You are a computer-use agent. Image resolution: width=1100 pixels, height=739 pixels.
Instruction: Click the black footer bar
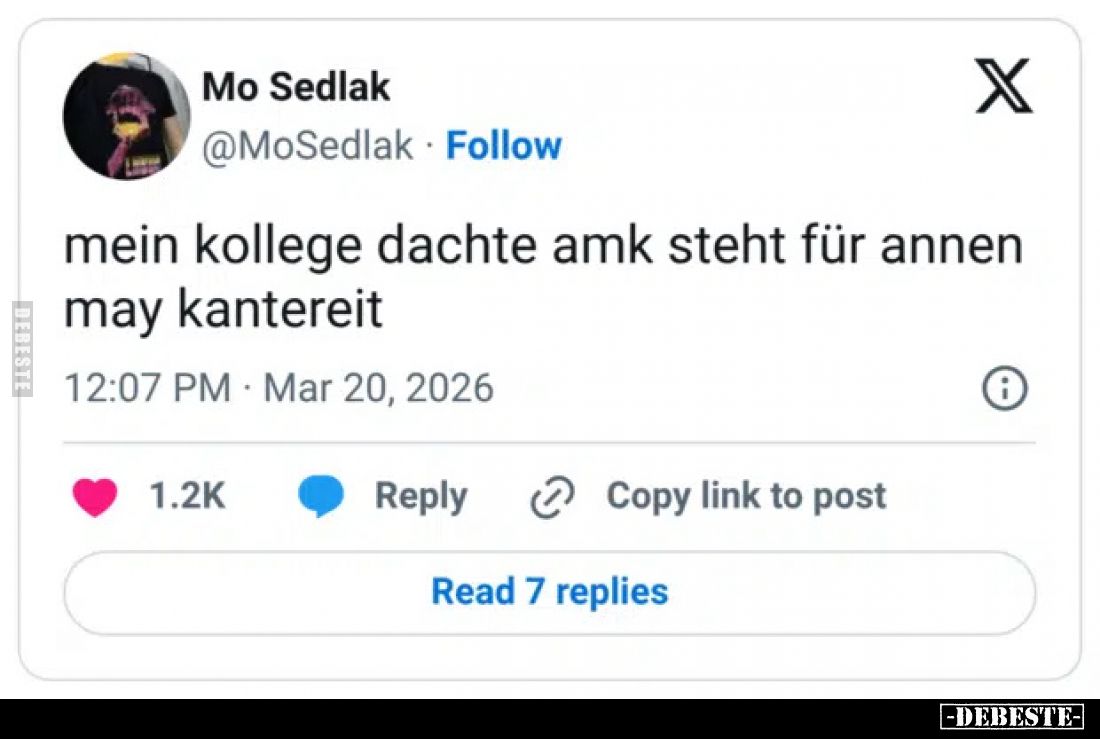click(x=450, y=718)
